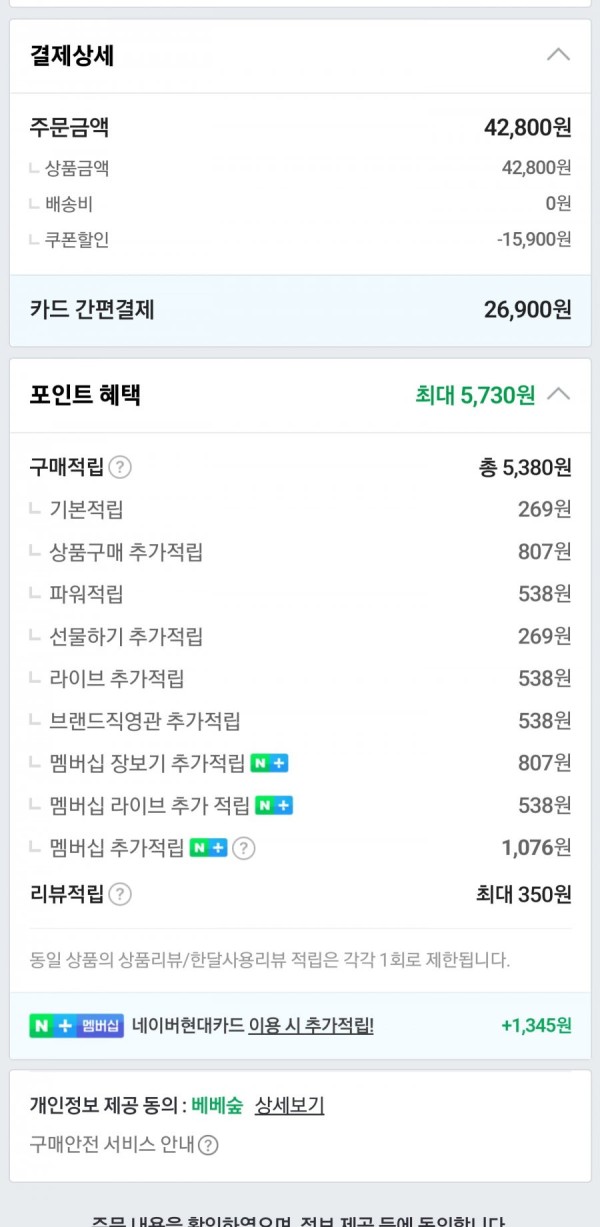The width and height of the screenshot is (600, 1227).
Task: Open help icon next to 리뷰적립
Action: (120, 894)
